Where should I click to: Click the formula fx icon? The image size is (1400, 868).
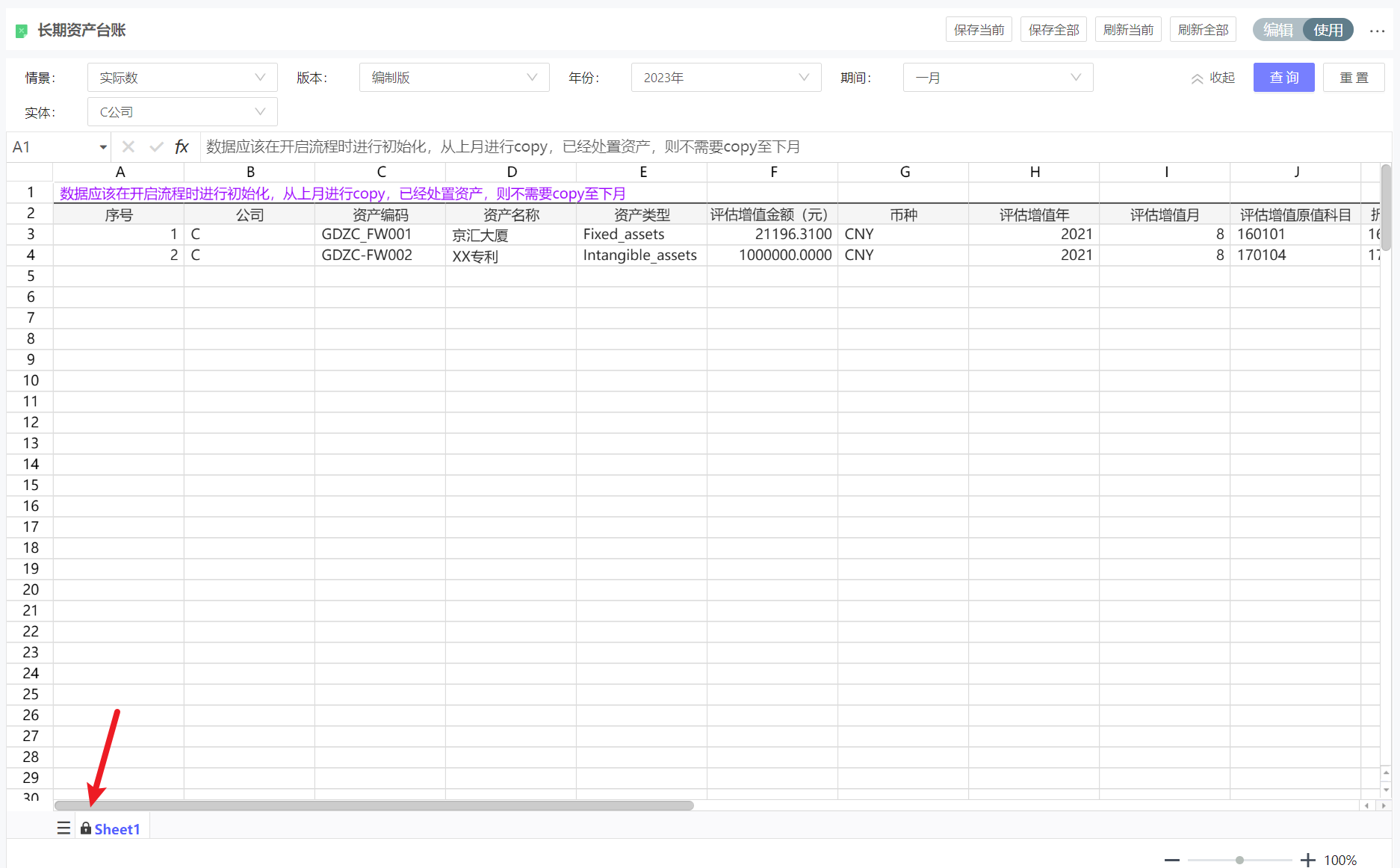pyautogui.click(x=182, y=147)
